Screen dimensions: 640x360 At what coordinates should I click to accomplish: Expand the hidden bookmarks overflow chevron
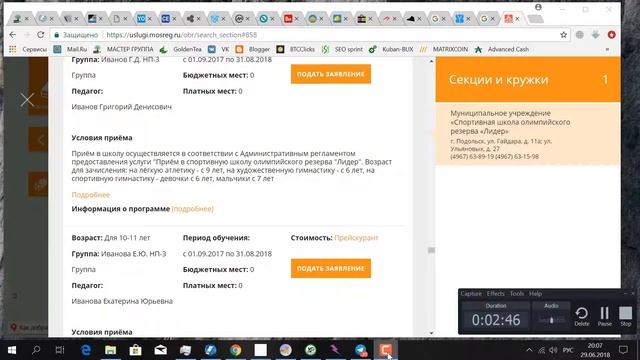(x=607, y=49)
